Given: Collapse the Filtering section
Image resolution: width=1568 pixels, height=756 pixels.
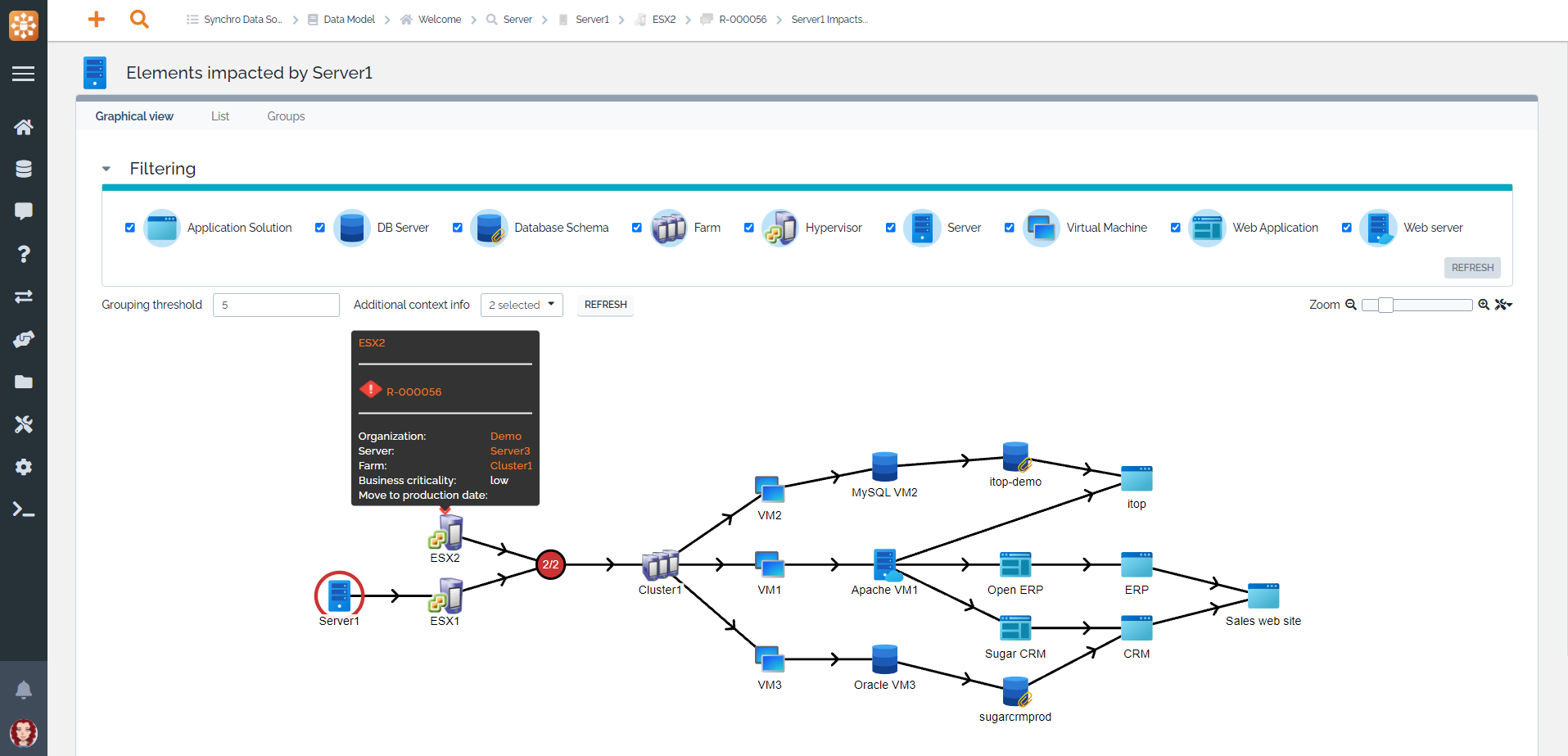Looking at the screenshot, I should (x=106, y=169).
